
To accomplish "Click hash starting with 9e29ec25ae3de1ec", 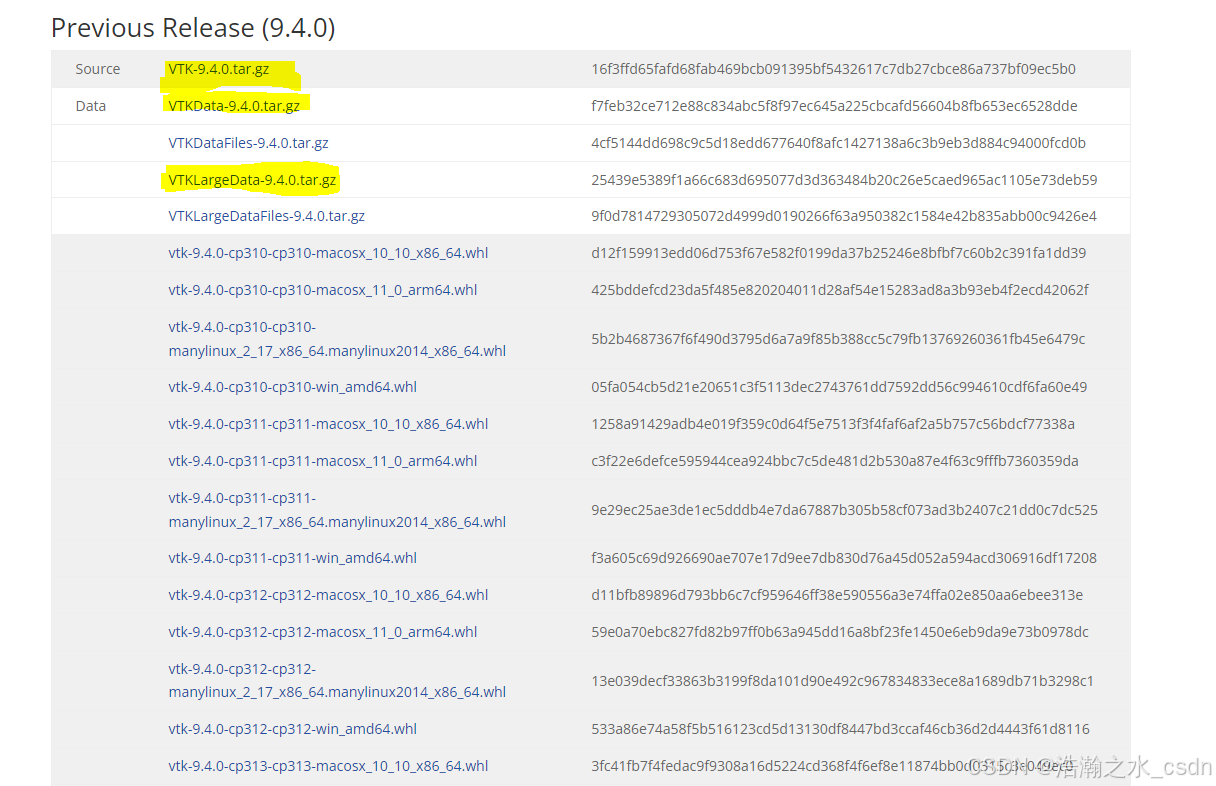I will [x=844, y=510].
